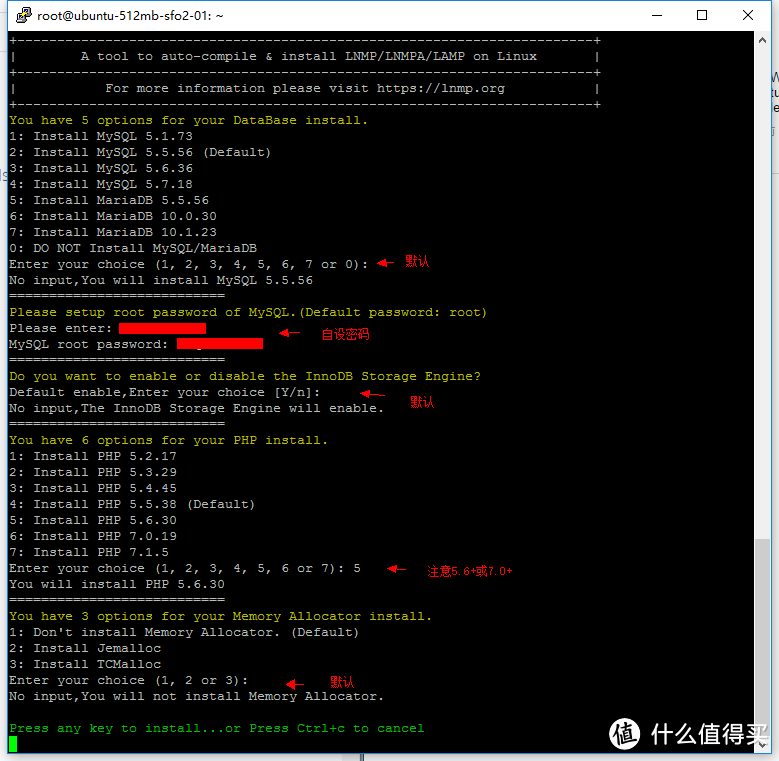Click line '6: Install PHP 7.0.19'
Screen dimensions: 779x761
(93, 536)
